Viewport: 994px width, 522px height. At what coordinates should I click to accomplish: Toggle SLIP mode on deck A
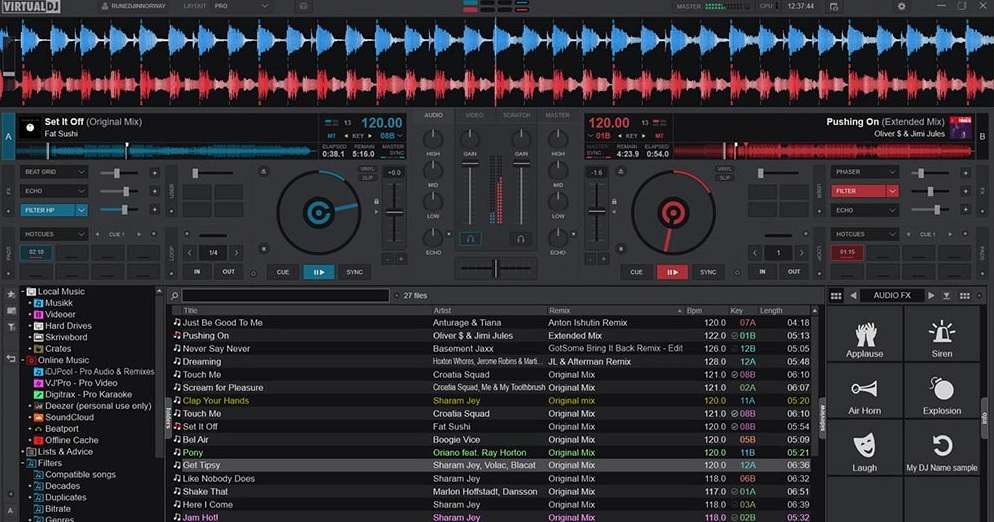367,178
